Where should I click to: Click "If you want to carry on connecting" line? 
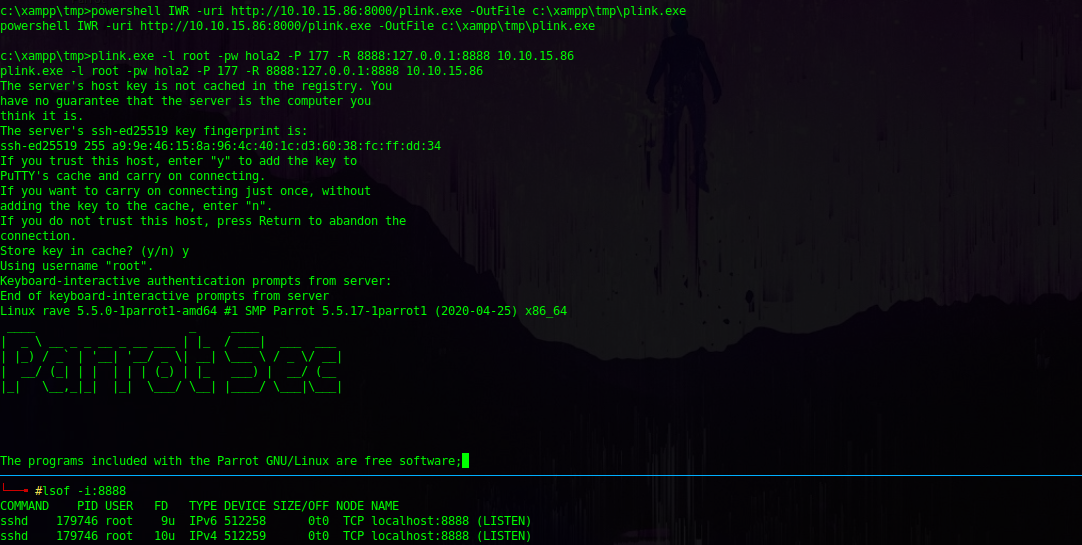point(186,191)
